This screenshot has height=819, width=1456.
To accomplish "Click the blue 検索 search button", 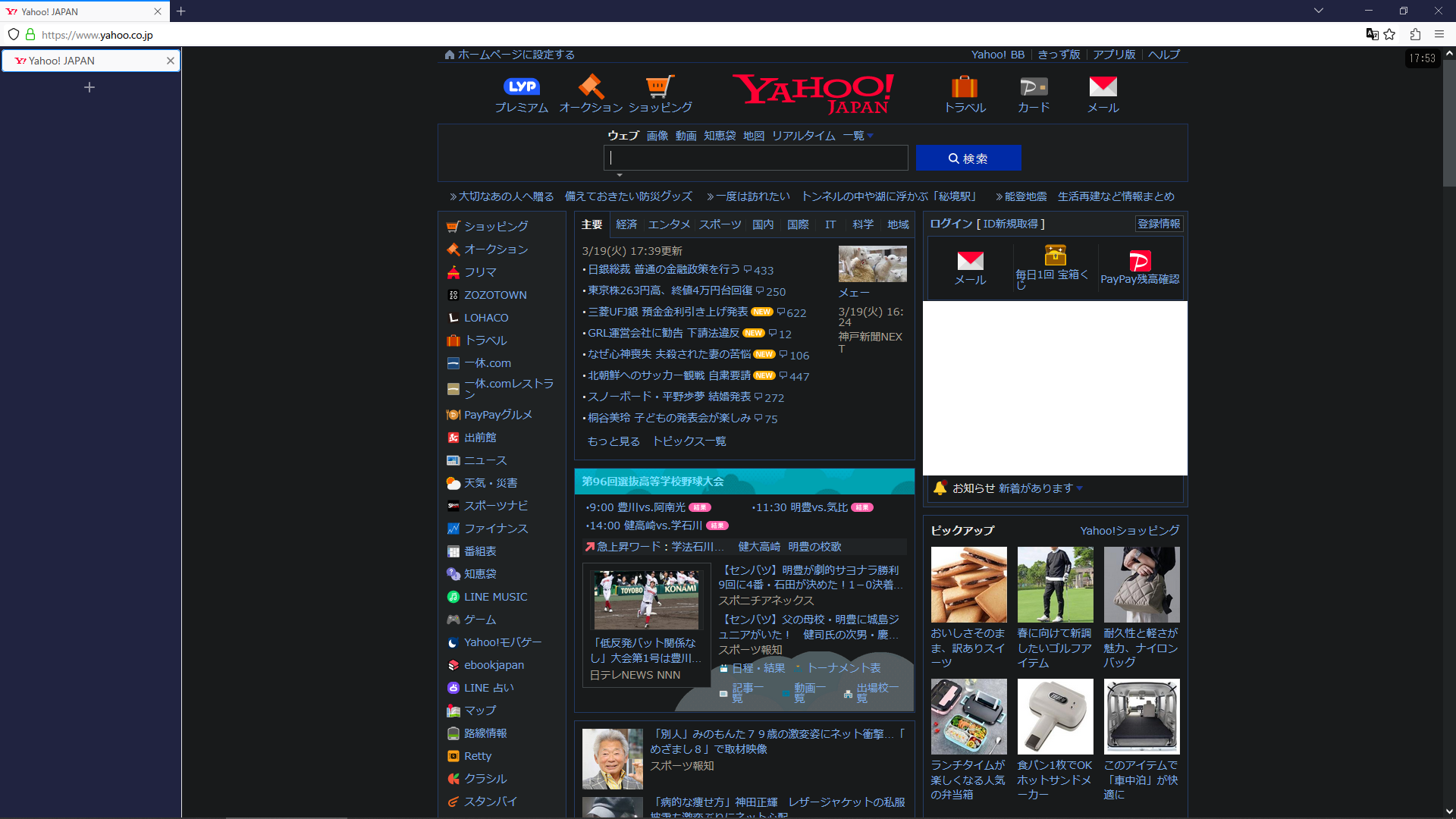I will (968, 158).
